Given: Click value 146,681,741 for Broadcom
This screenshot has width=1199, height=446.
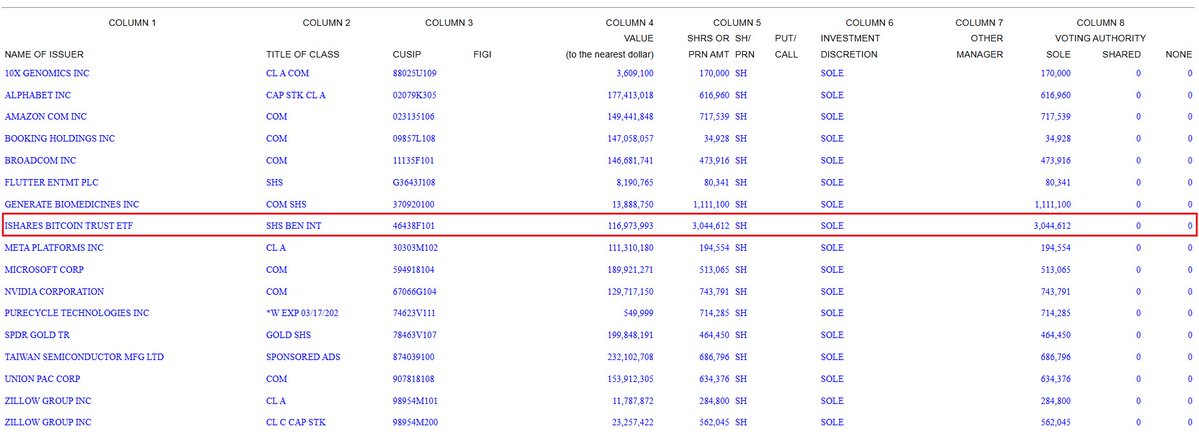Looking at the screenshot, I should [x=630, y=161].
